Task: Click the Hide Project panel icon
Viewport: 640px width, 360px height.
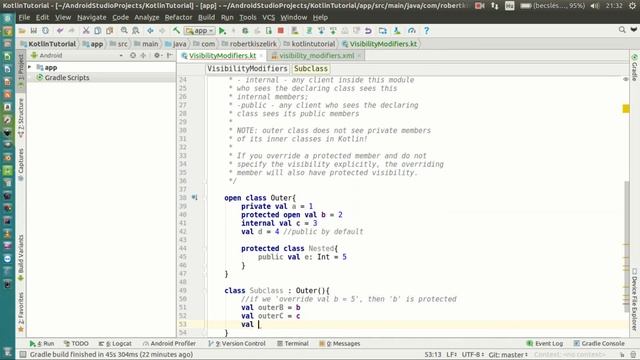Action: 170,55
